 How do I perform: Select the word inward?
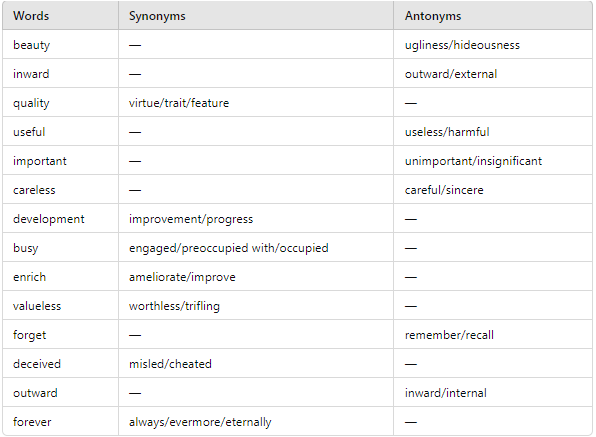pos(31,74)
